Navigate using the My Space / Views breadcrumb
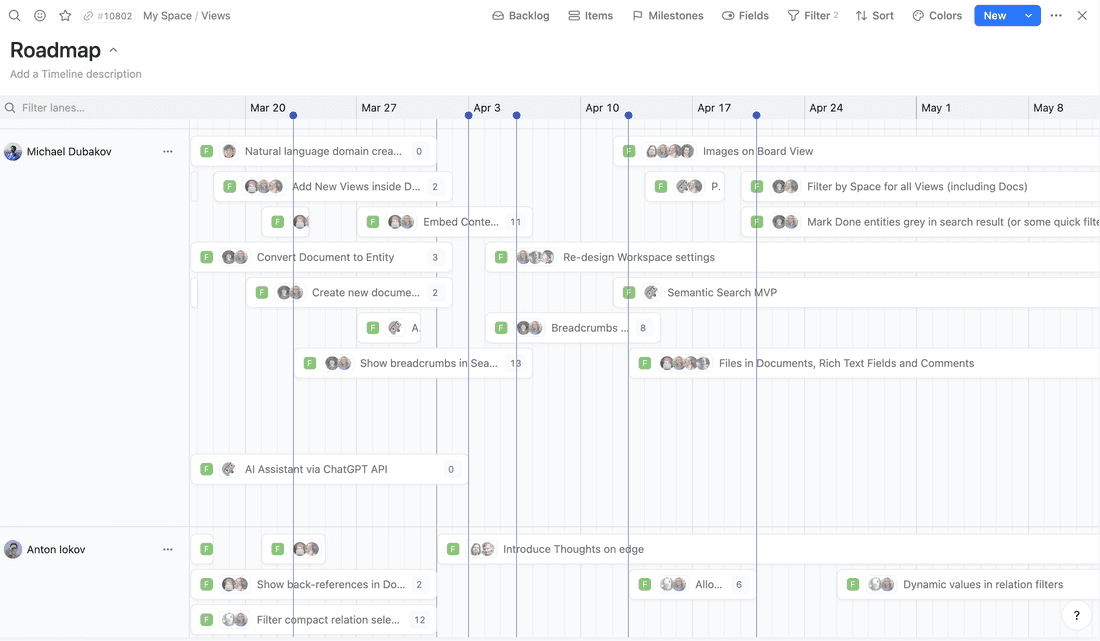 pos(186,15)
